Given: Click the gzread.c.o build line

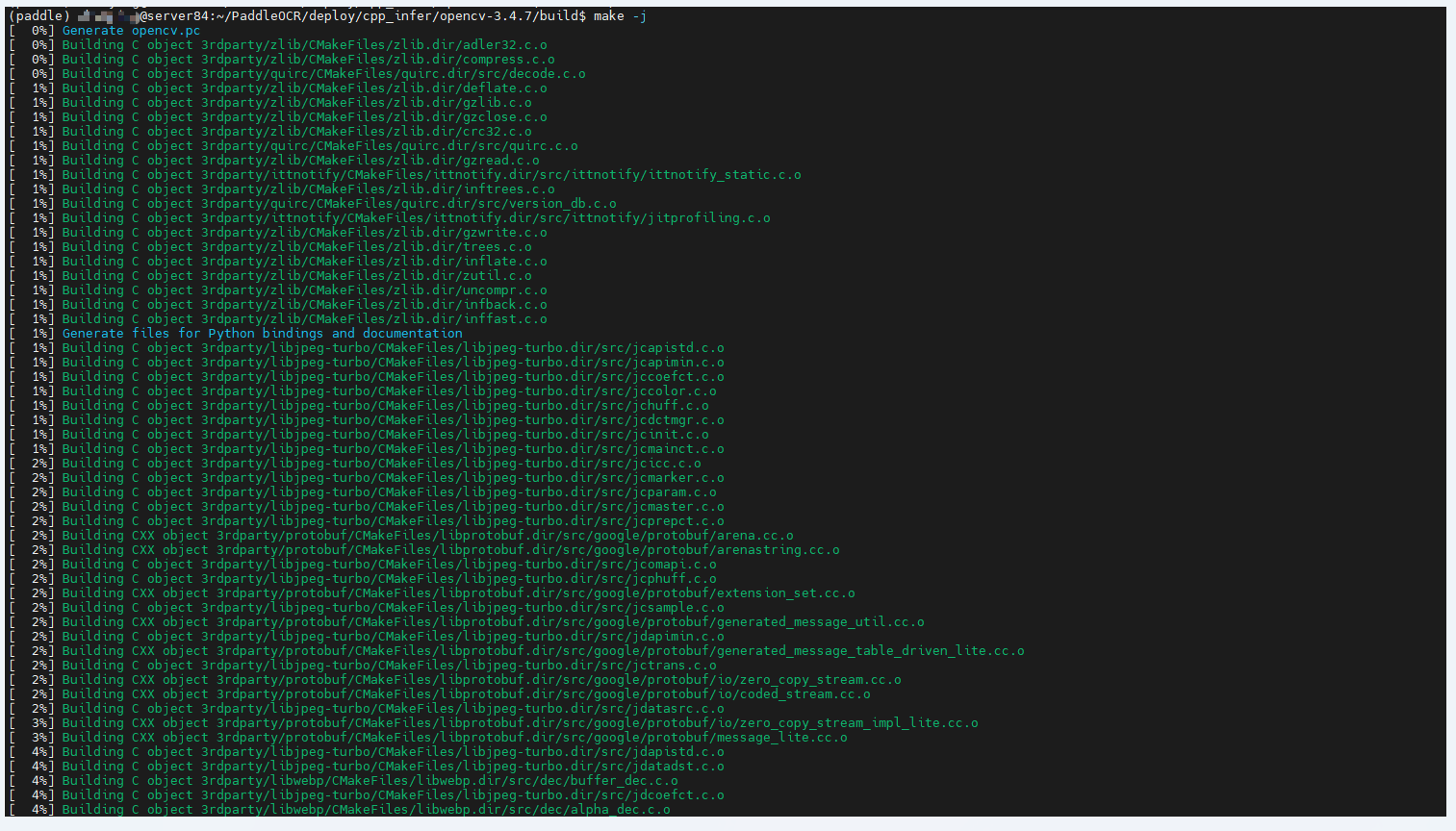Looking at the screenshot, I should coord(274,161).
